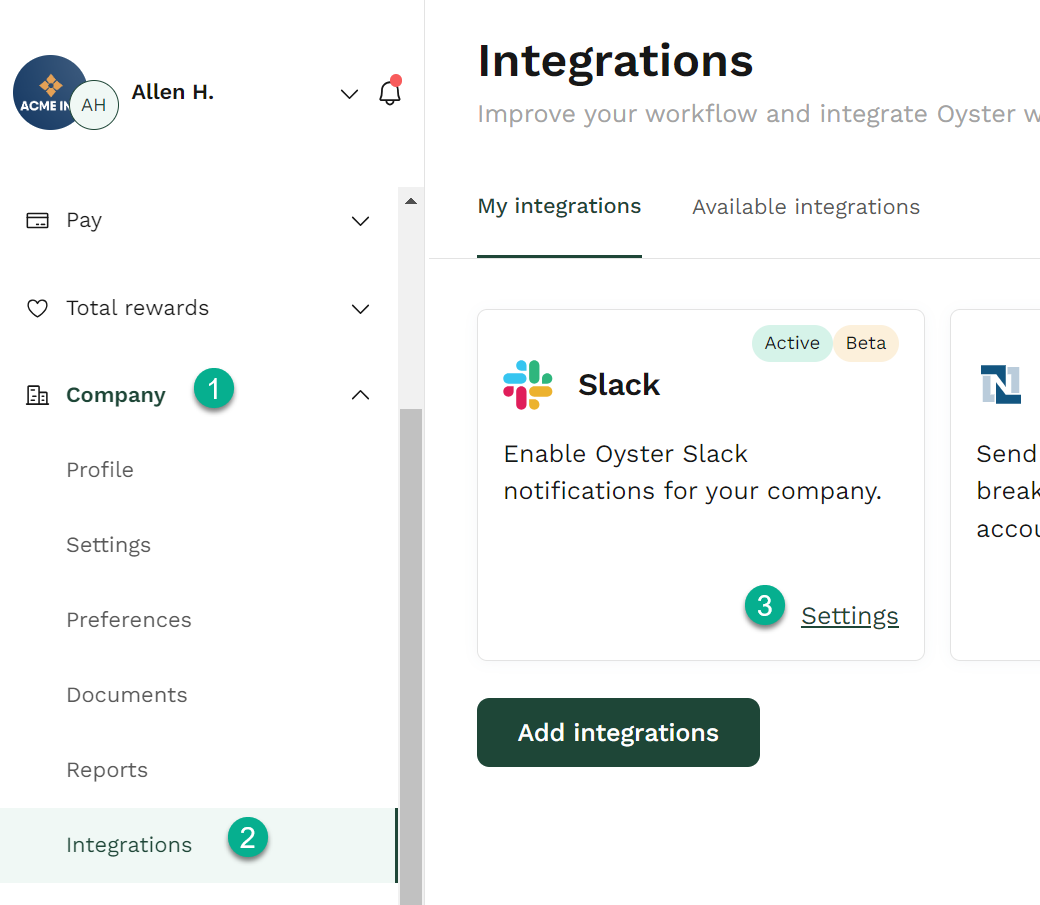Viewport: 1040px width, 905px height.
Task: Switch to the Available integrations tab
Action: click(x=805, y=207)
